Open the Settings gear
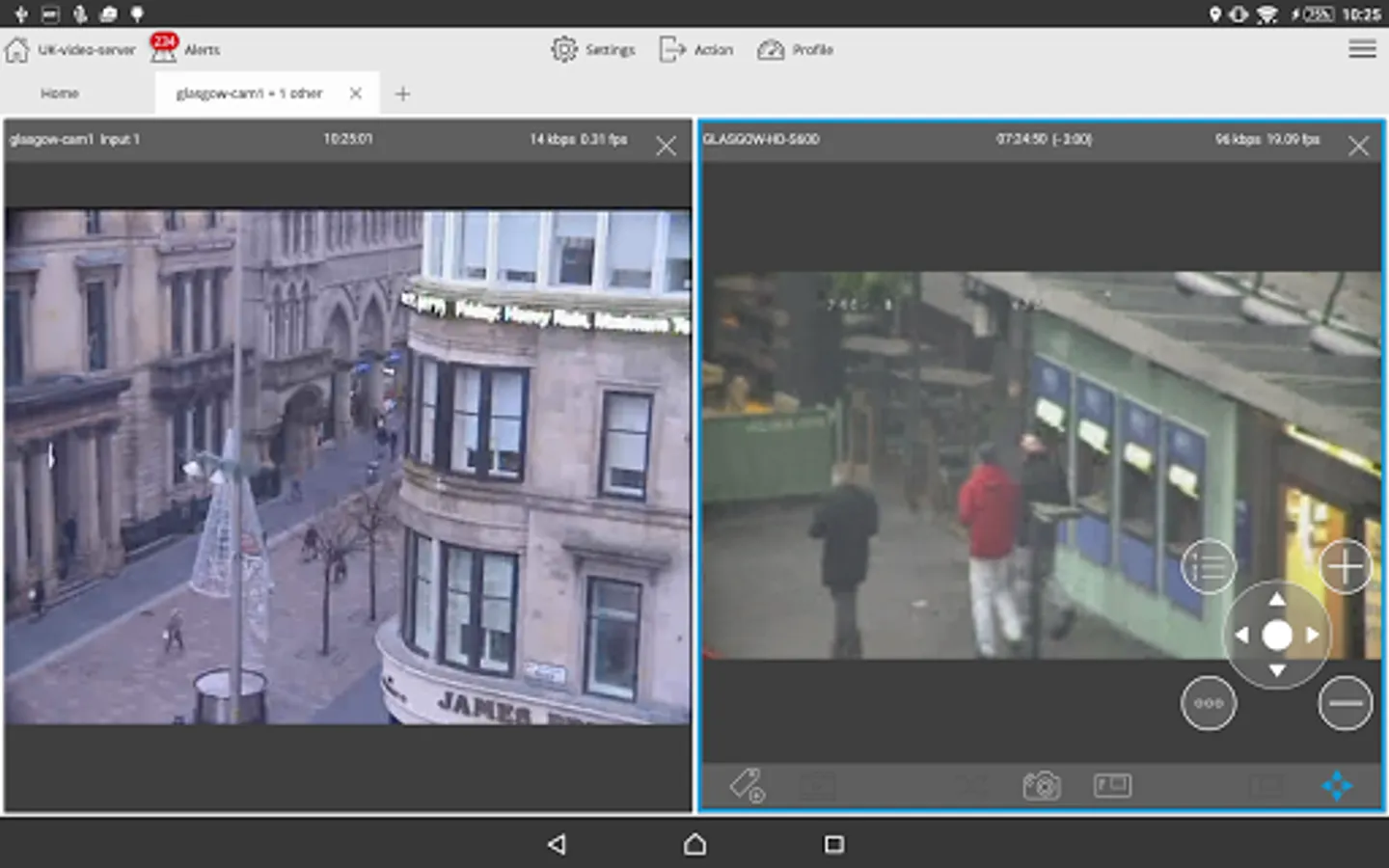This screenshot has width=1389, height=868. point(564,49)
